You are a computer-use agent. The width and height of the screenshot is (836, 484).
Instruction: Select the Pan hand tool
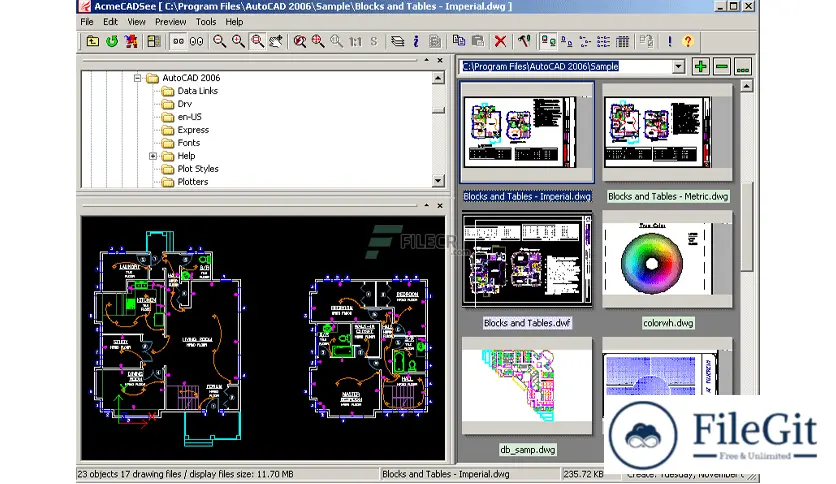tap(276, 41)
